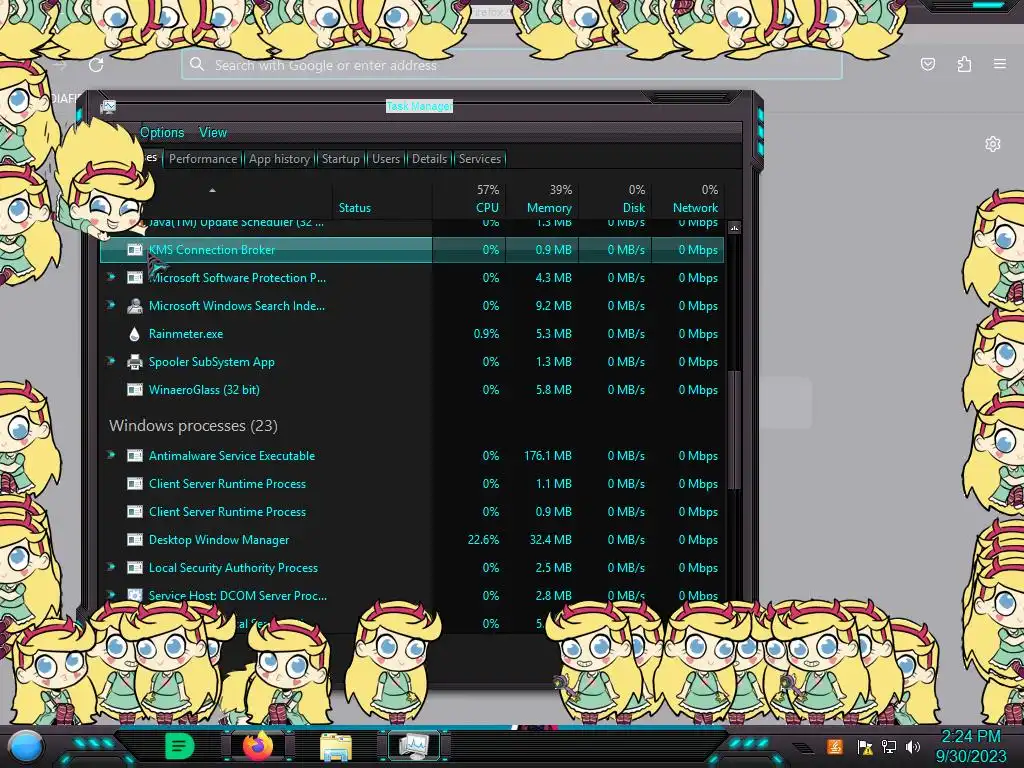Click the KMS Connection Broker process icon
This screenshot has height=768, width=1024.
pyautogui.click(x=135, y=249)
